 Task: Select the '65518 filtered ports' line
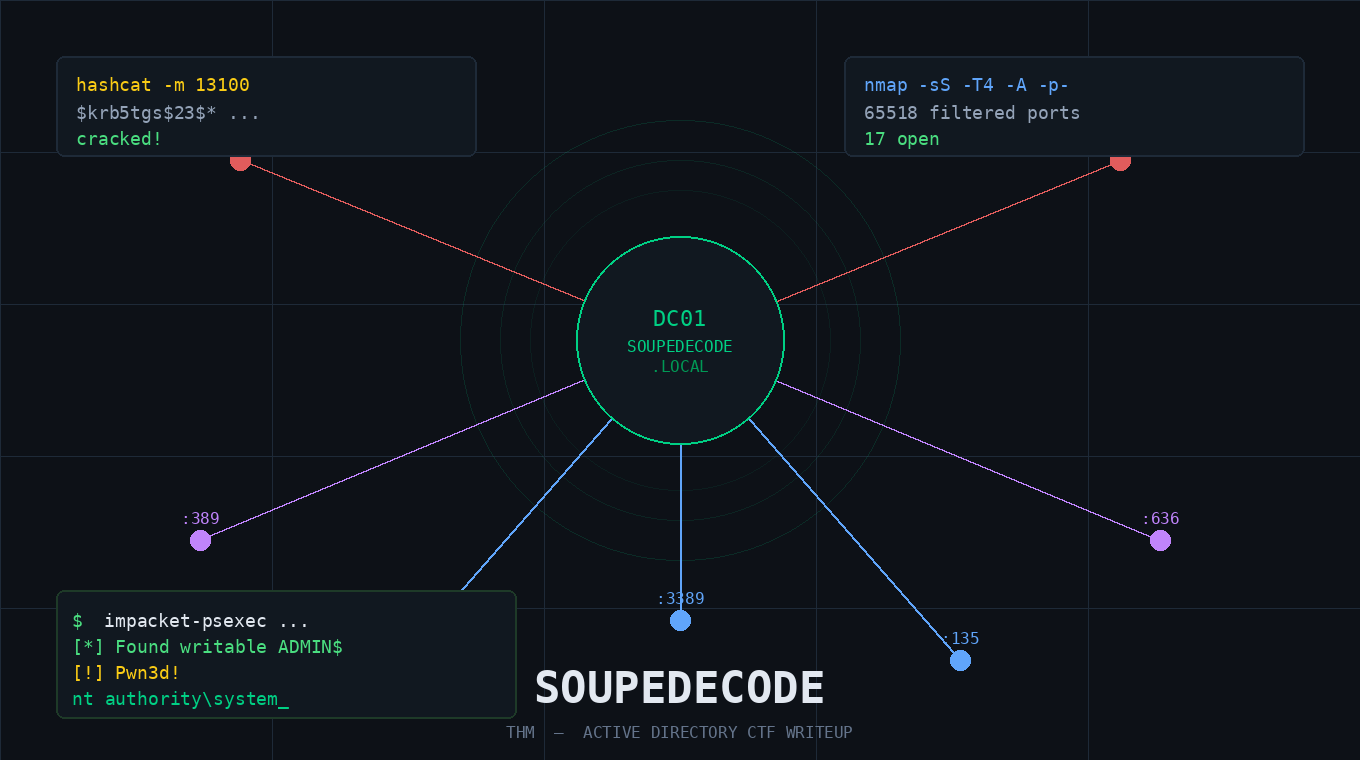click(972, 113)
